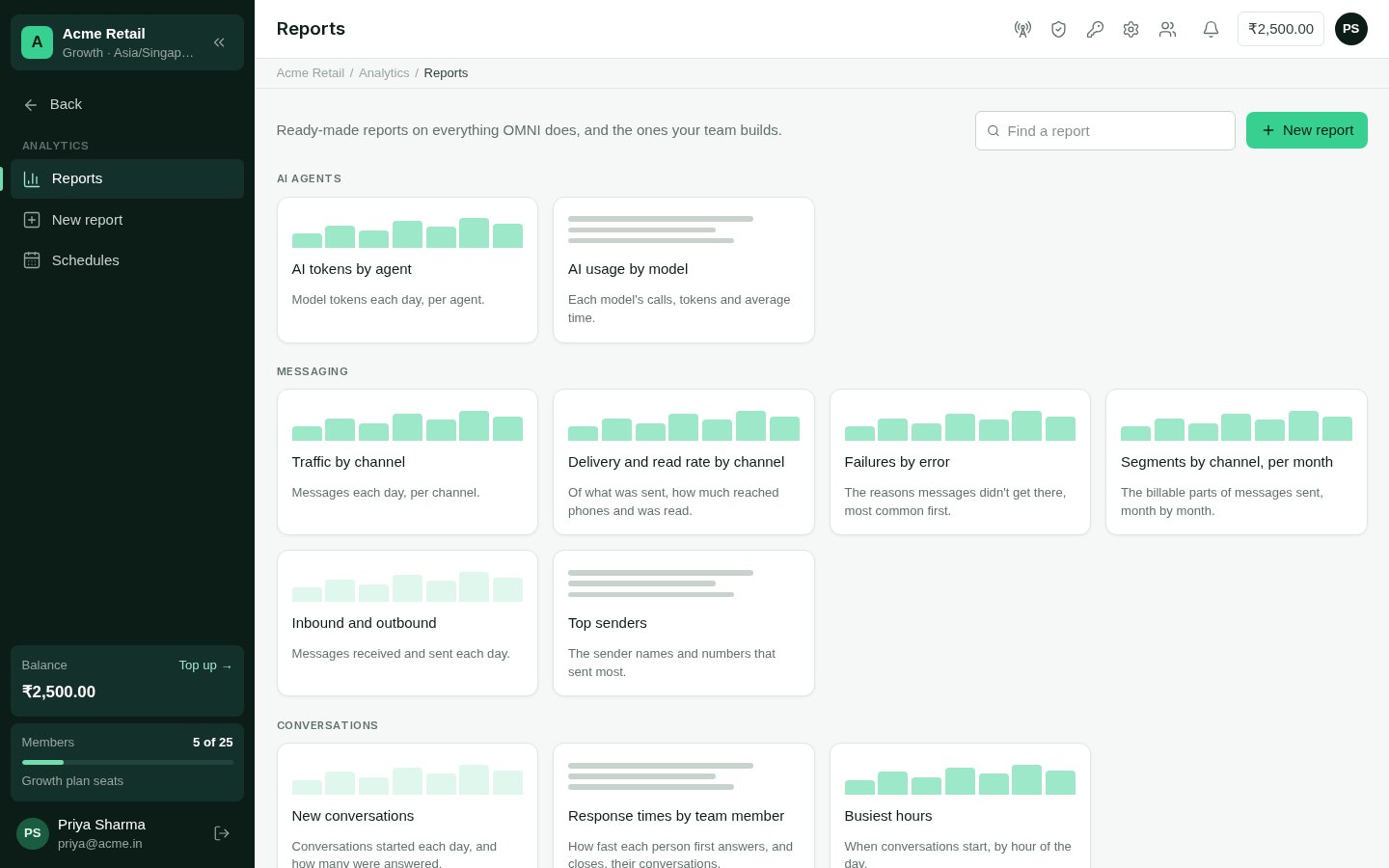Open the broadcast antenna icon in the header
The height and width of the screenshot is (868, 1389).
pos(1022,29)
